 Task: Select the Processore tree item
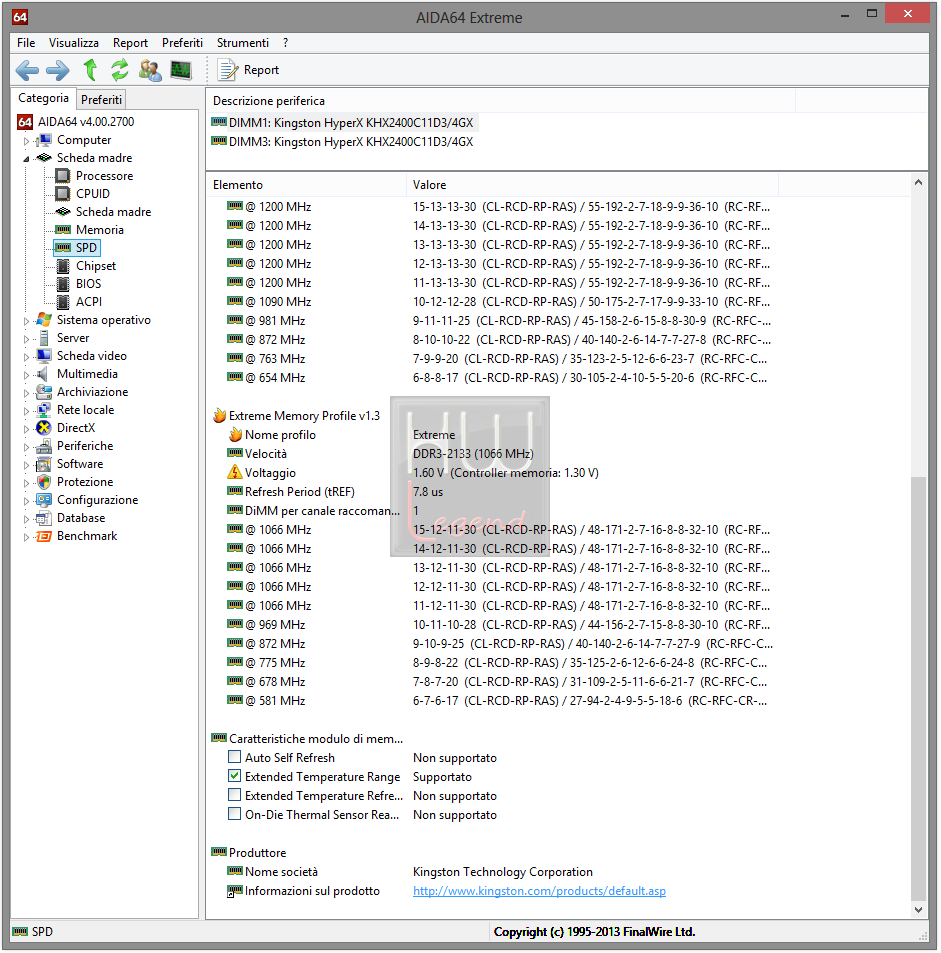point(105,176)
